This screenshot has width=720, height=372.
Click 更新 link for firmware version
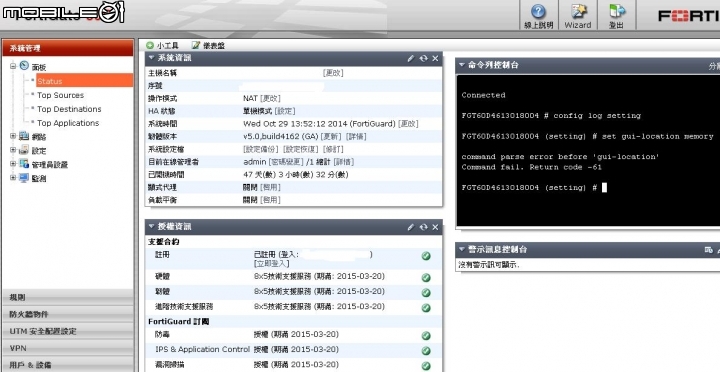click(x=331, y=137)
